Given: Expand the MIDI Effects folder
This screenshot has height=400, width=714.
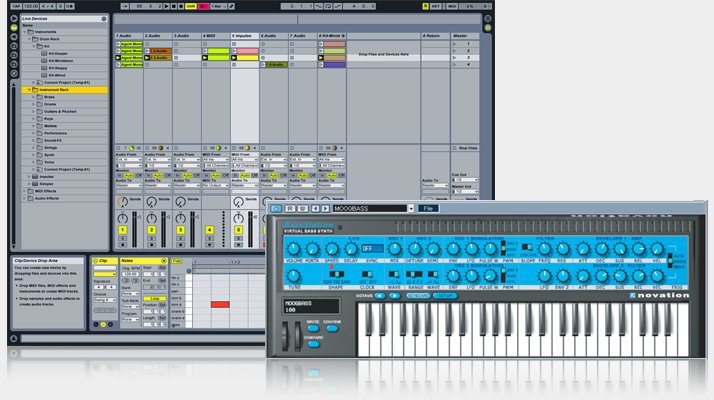Looking at the screenshot, I should [25, 191].
